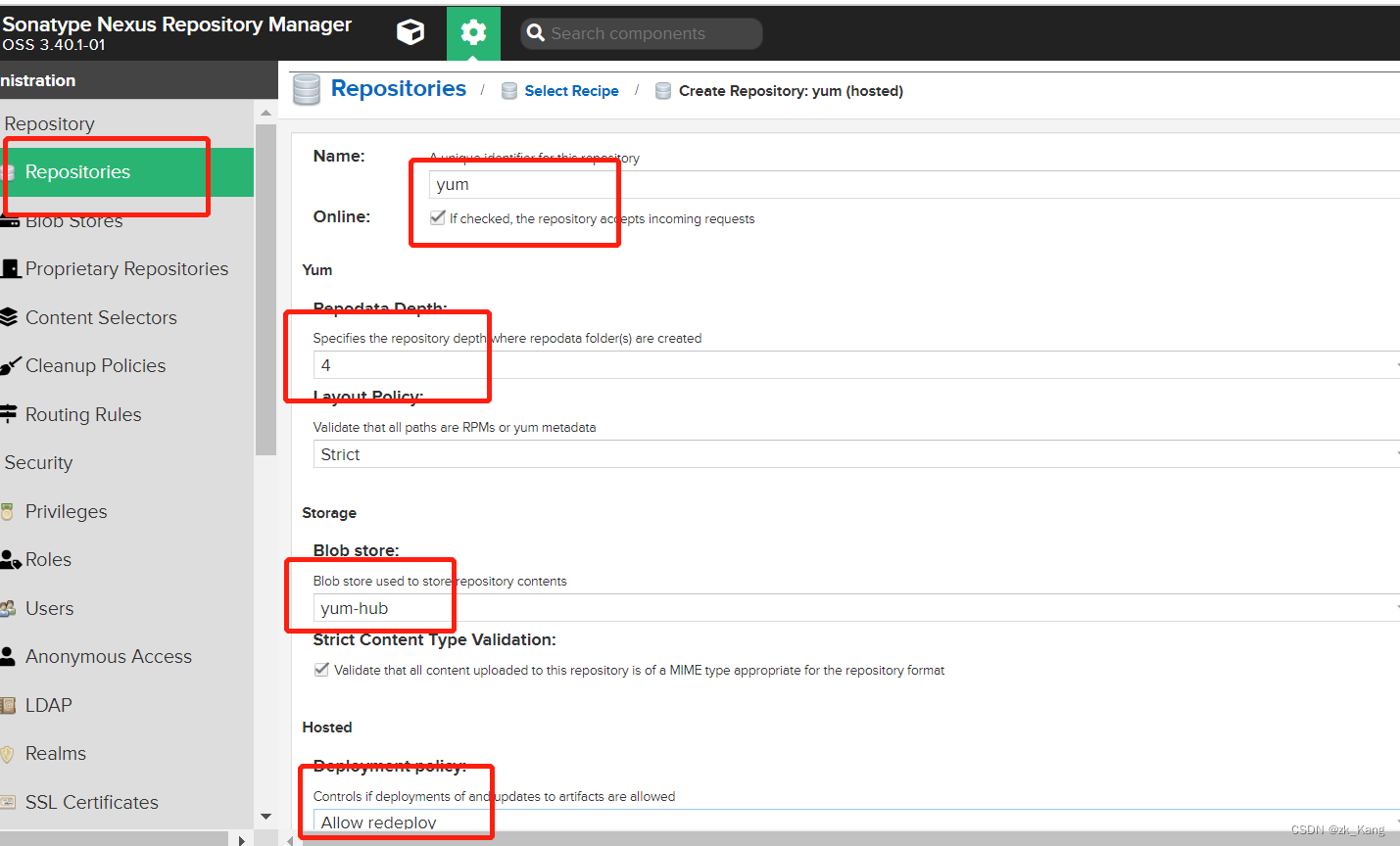
Task: Click the Privileges medal icon in sidebar
Action: click(8, 511)
